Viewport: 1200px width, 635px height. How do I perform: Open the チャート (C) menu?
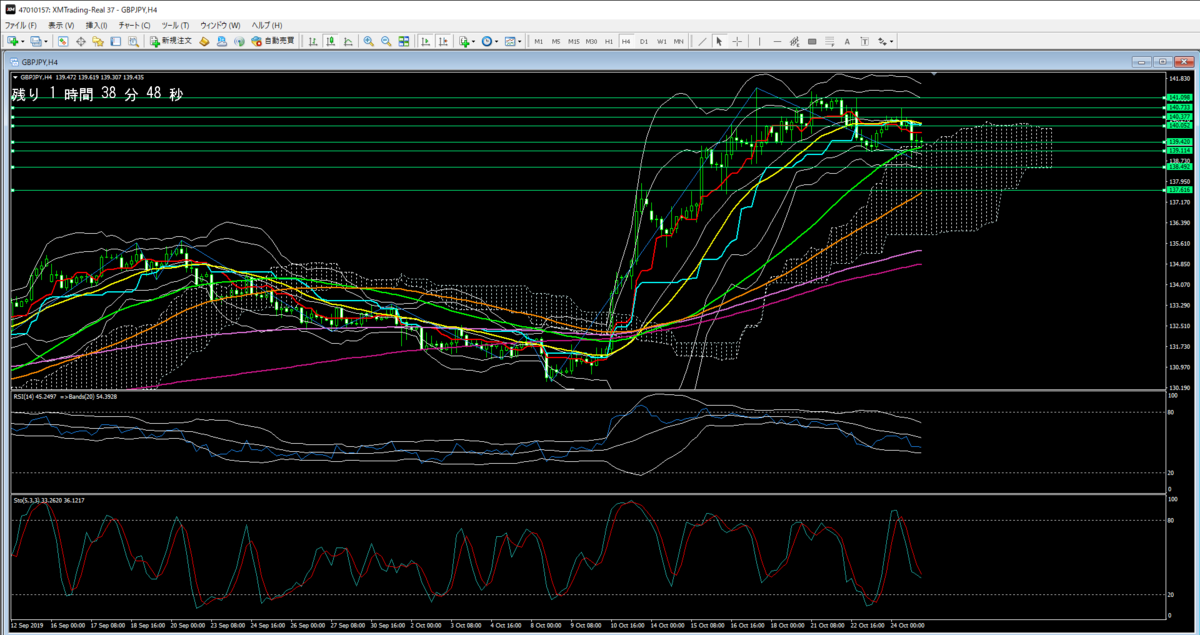(x=134, y=24)
